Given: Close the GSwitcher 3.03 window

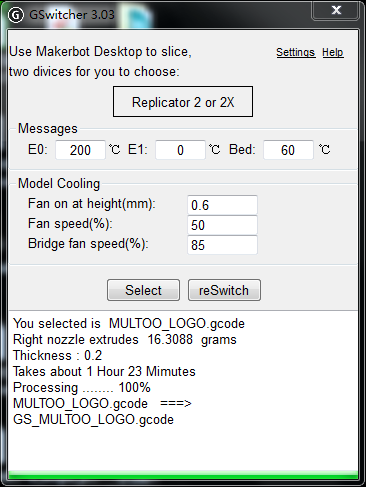Looking at the screenshot, I should tap(335, 11).
